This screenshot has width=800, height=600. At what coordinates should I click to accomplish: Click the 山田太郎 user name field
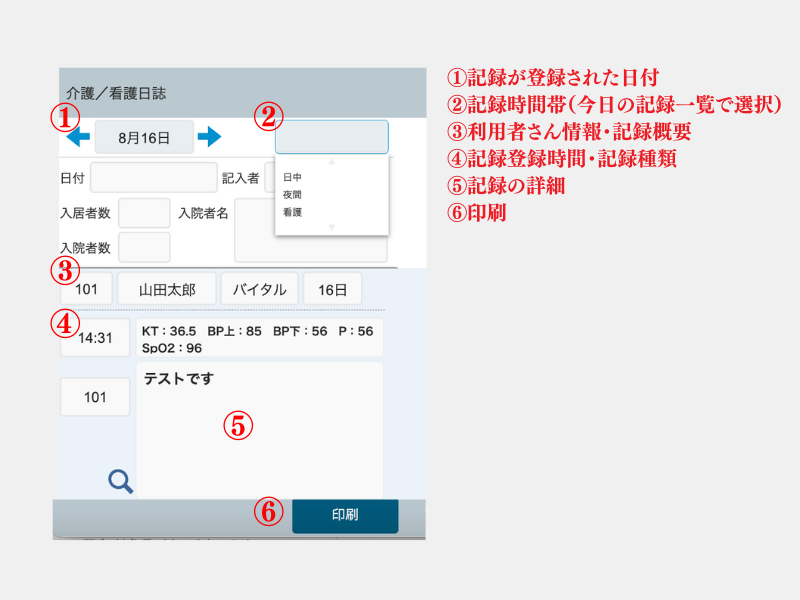tap(165, 290)
